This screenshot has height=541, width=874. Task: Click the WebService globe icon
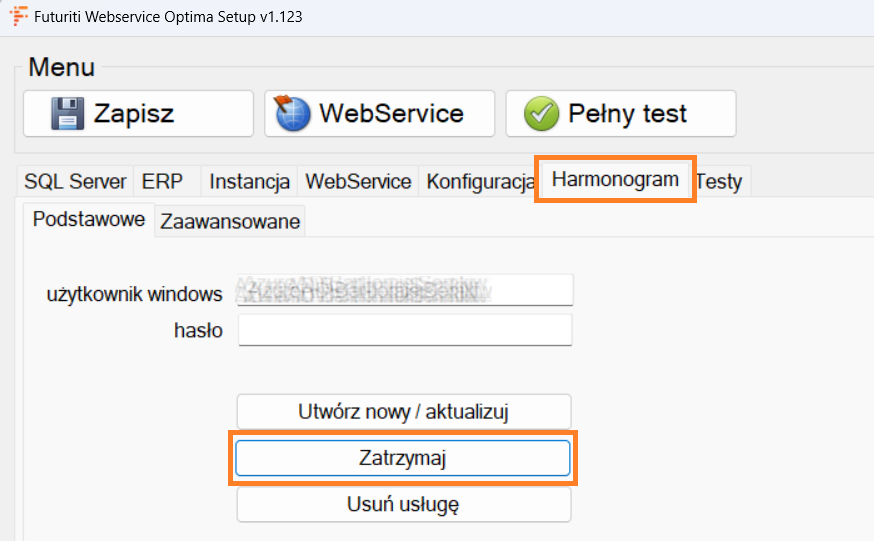294,113
